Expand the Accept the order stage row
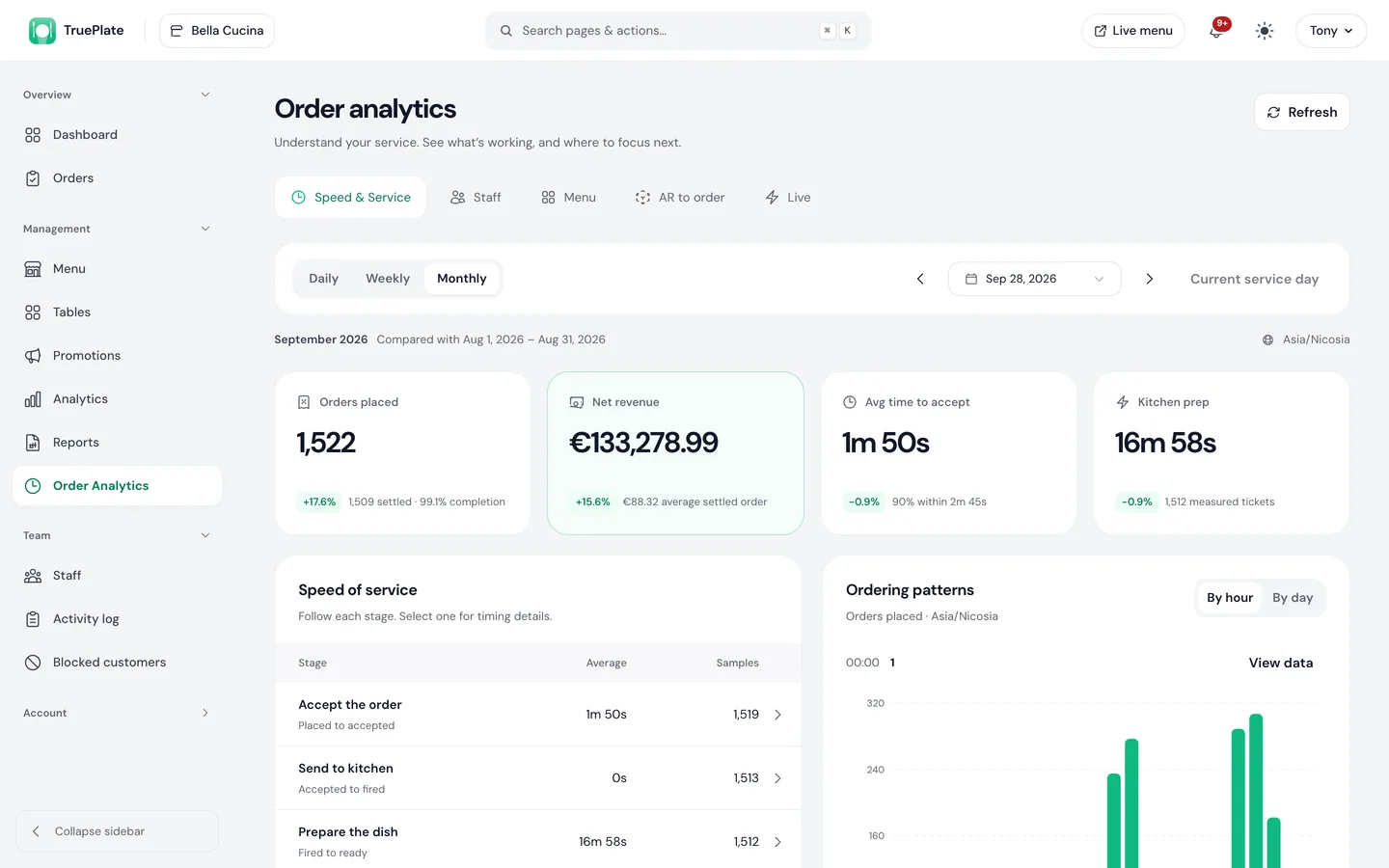1389x868 pixels. (538, 715)
